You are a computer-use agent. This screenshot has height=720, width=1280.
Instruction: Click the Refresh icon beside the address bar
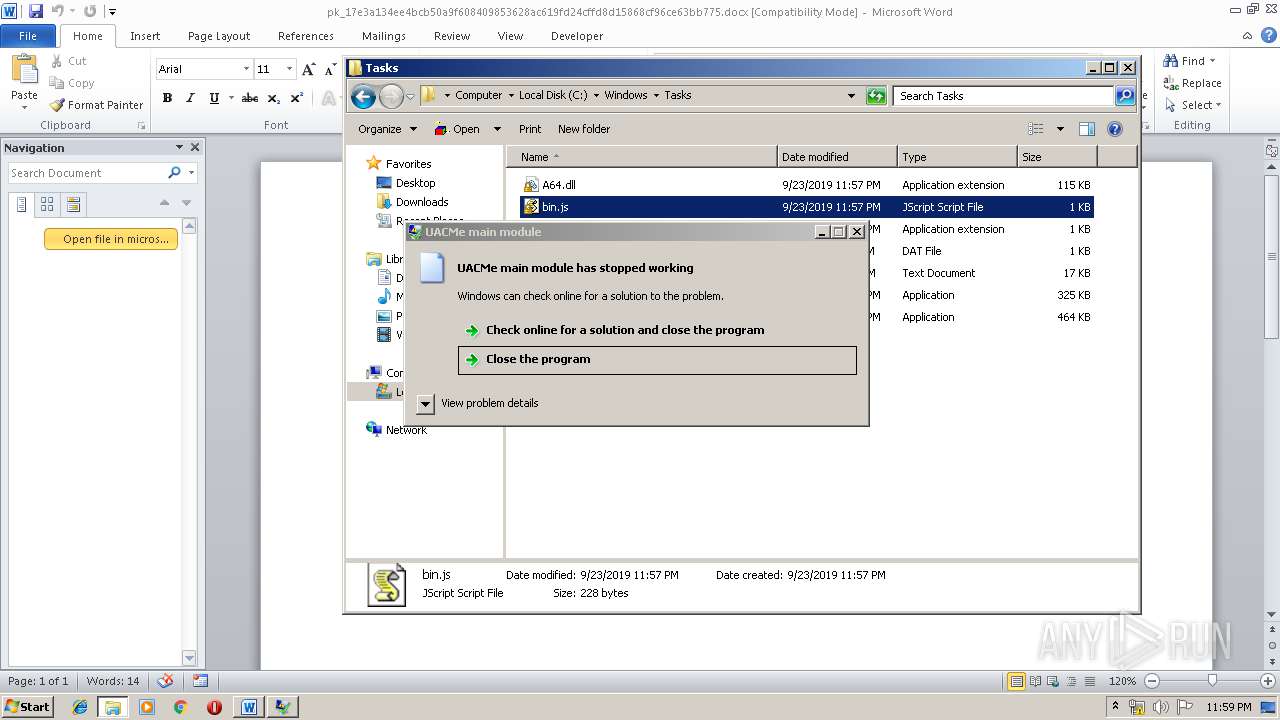click(876, 96)
